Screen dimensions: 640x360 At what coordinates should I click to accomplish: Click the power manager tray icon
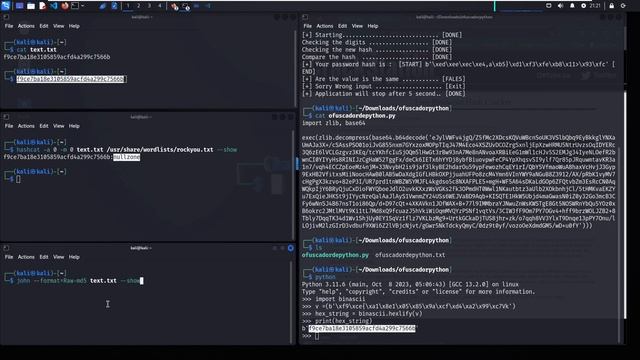(x=583, y=6)
